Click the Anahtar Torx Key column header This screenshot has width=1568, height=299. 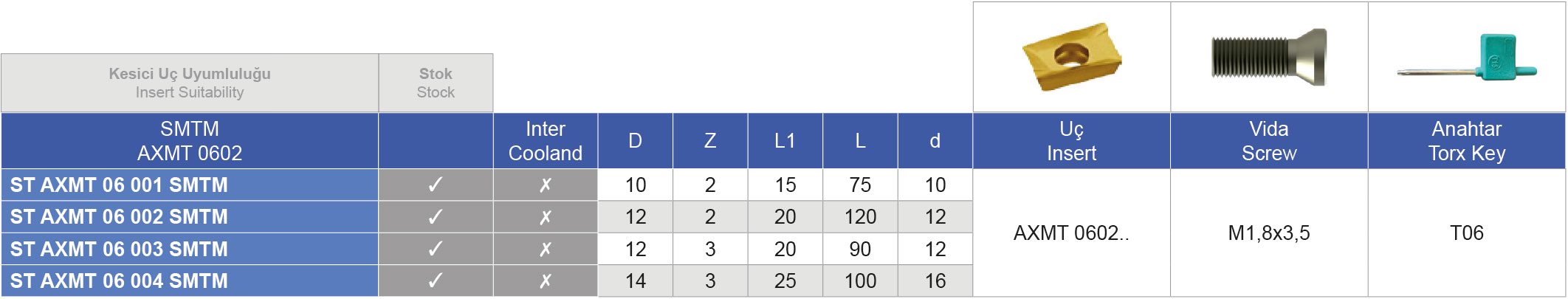click(x=1467, y=141)
